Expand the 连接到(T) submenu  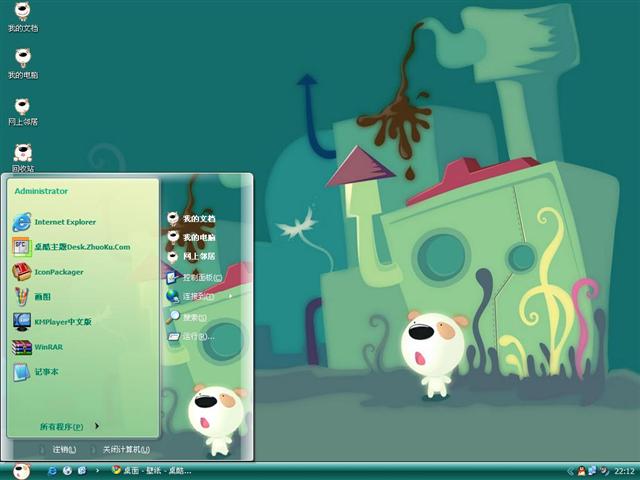click(200, 296)
